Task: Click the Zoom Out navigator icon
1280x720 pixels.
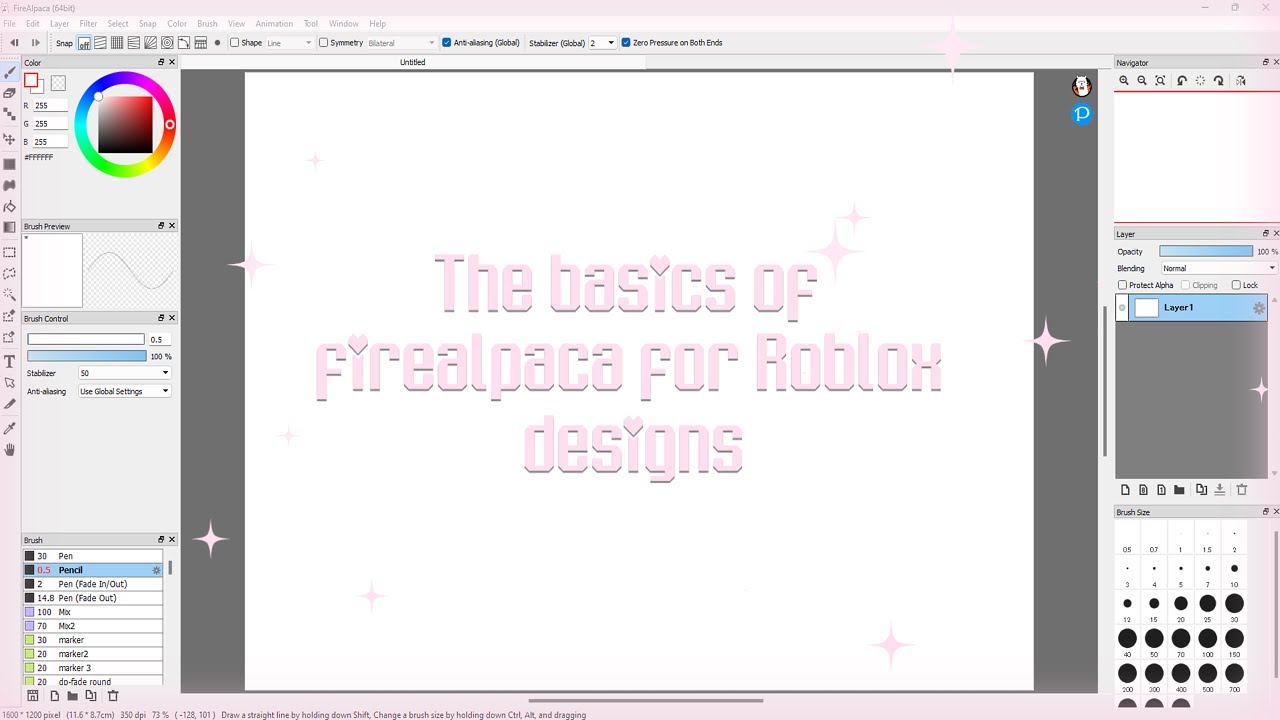Action: pos(1142,81)
